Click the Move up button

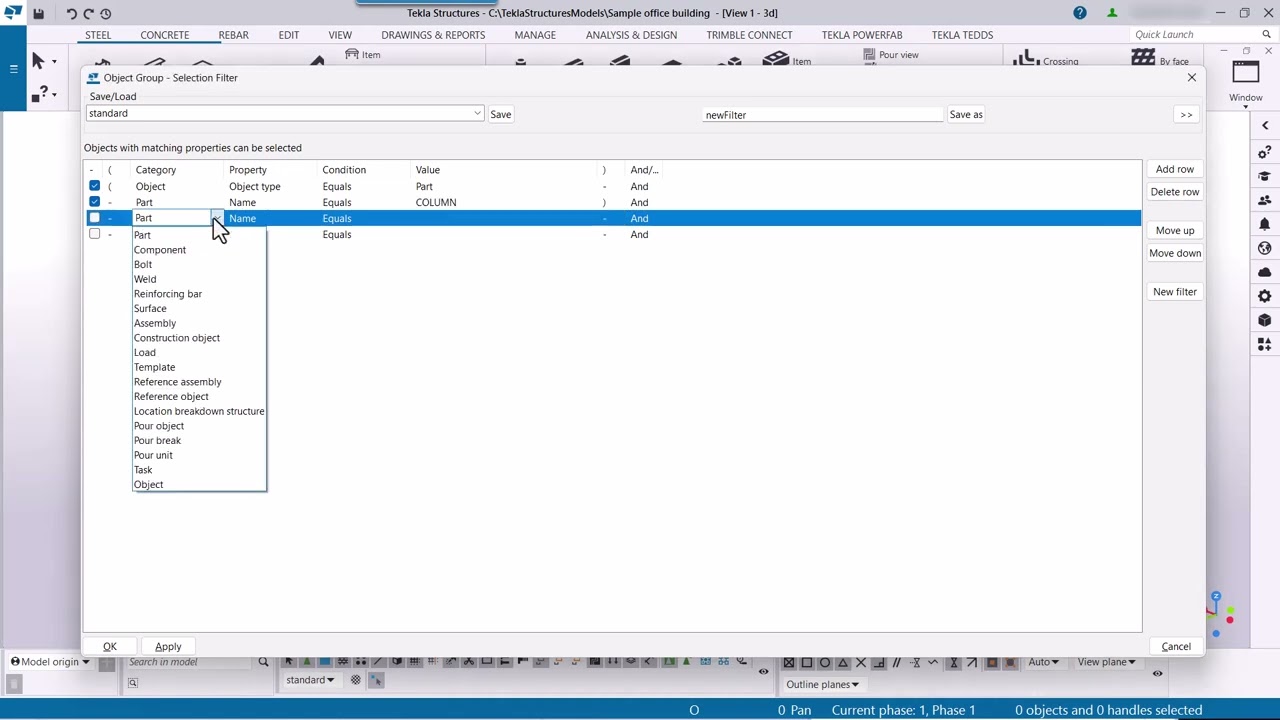[x=1175, y=230]
